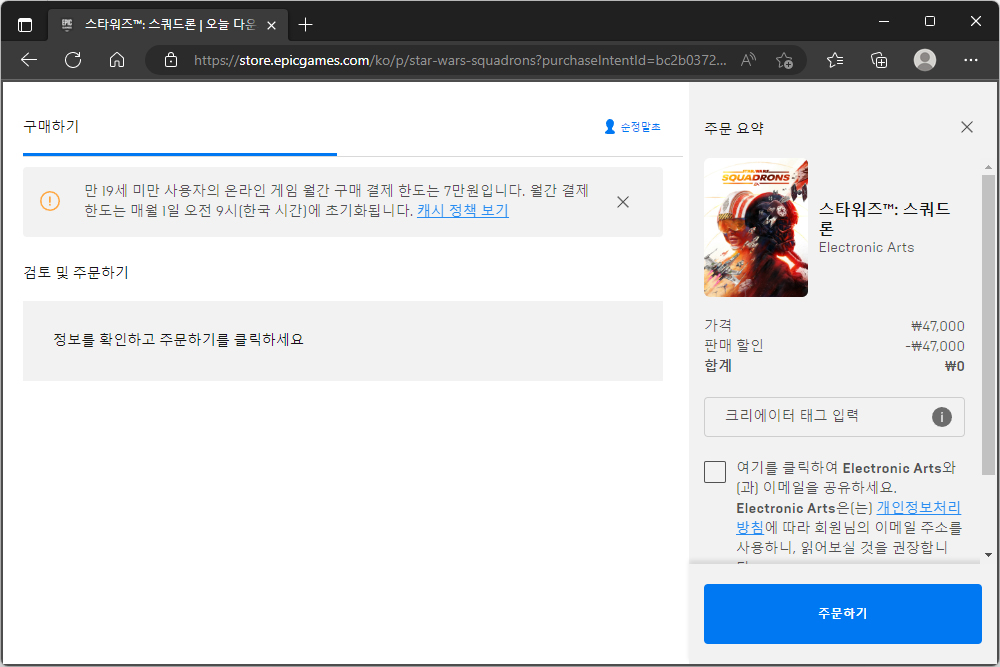Click the address bar URL
Screen dimensions: 1000x667
pyautogui.click(x=459, y=60)
